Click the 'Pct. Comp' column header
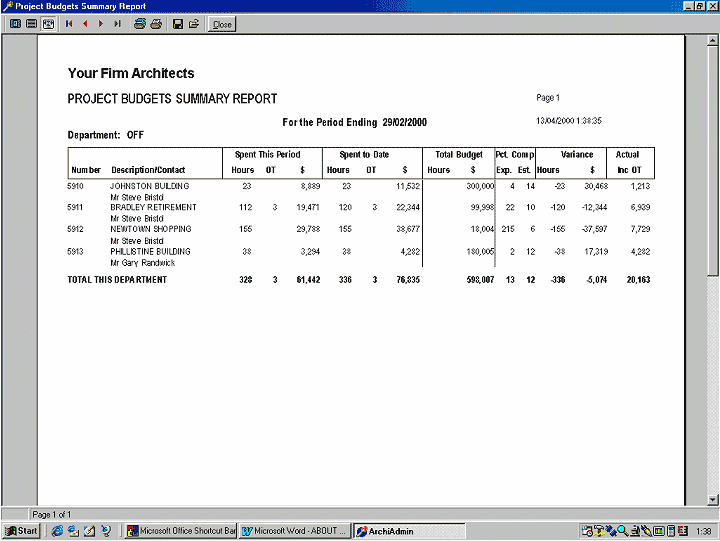 tap(515, 155)
